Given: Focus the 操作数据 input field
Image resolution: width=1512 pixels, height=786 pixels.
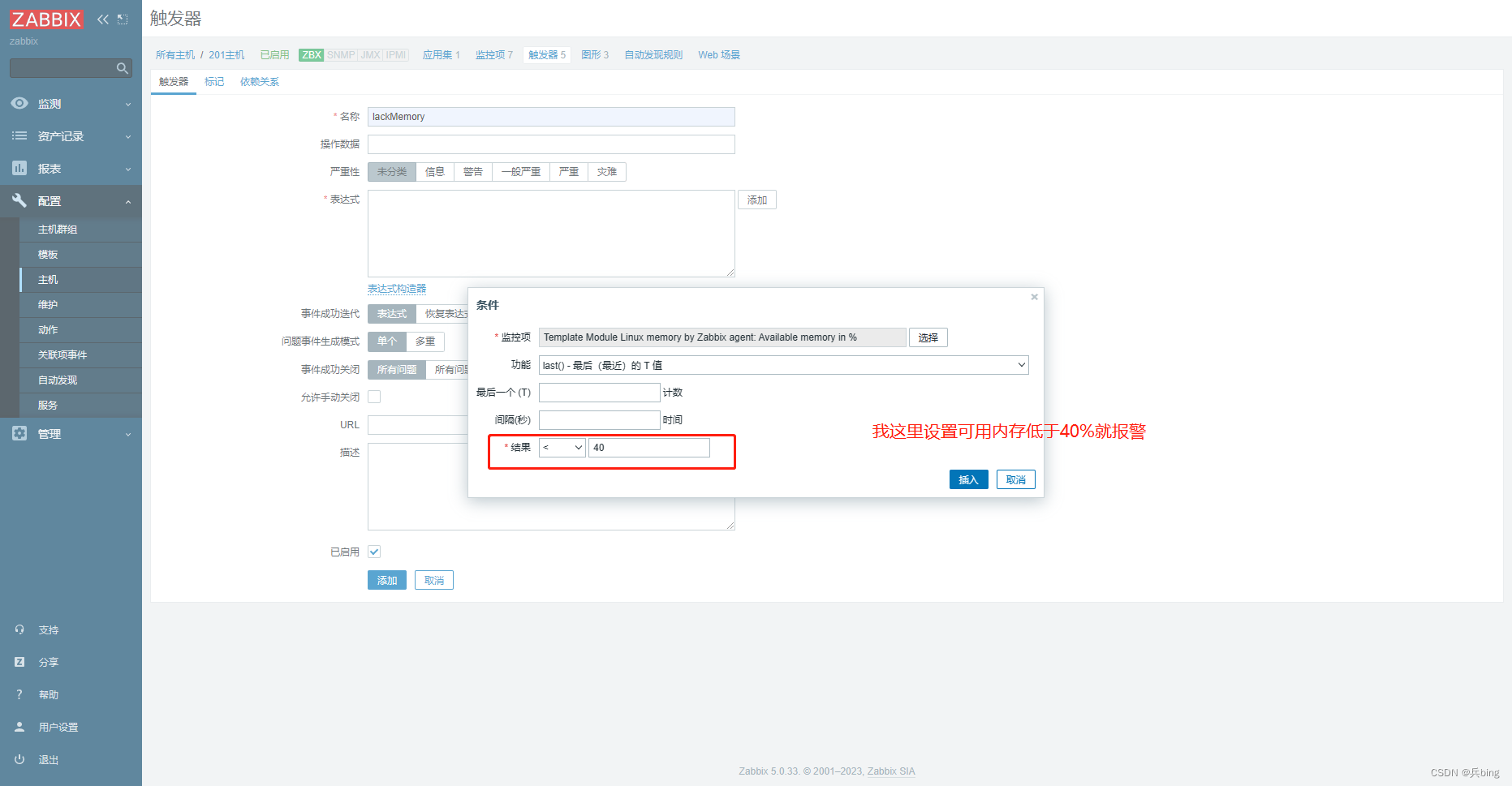Looking at the screenshot, I should pyautogui.click(x=551, y=144).
